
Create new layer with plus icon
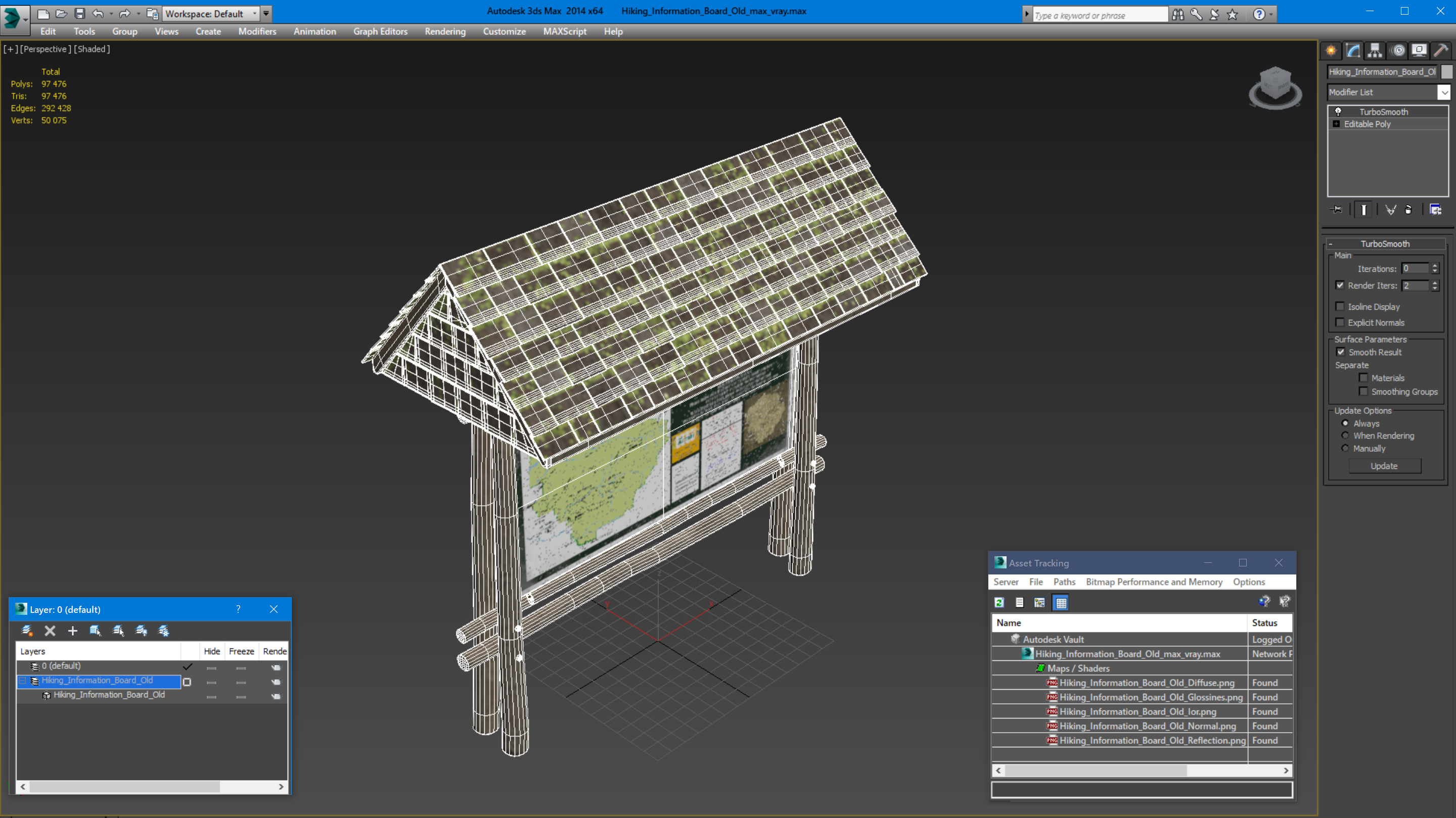coord(72,631)
